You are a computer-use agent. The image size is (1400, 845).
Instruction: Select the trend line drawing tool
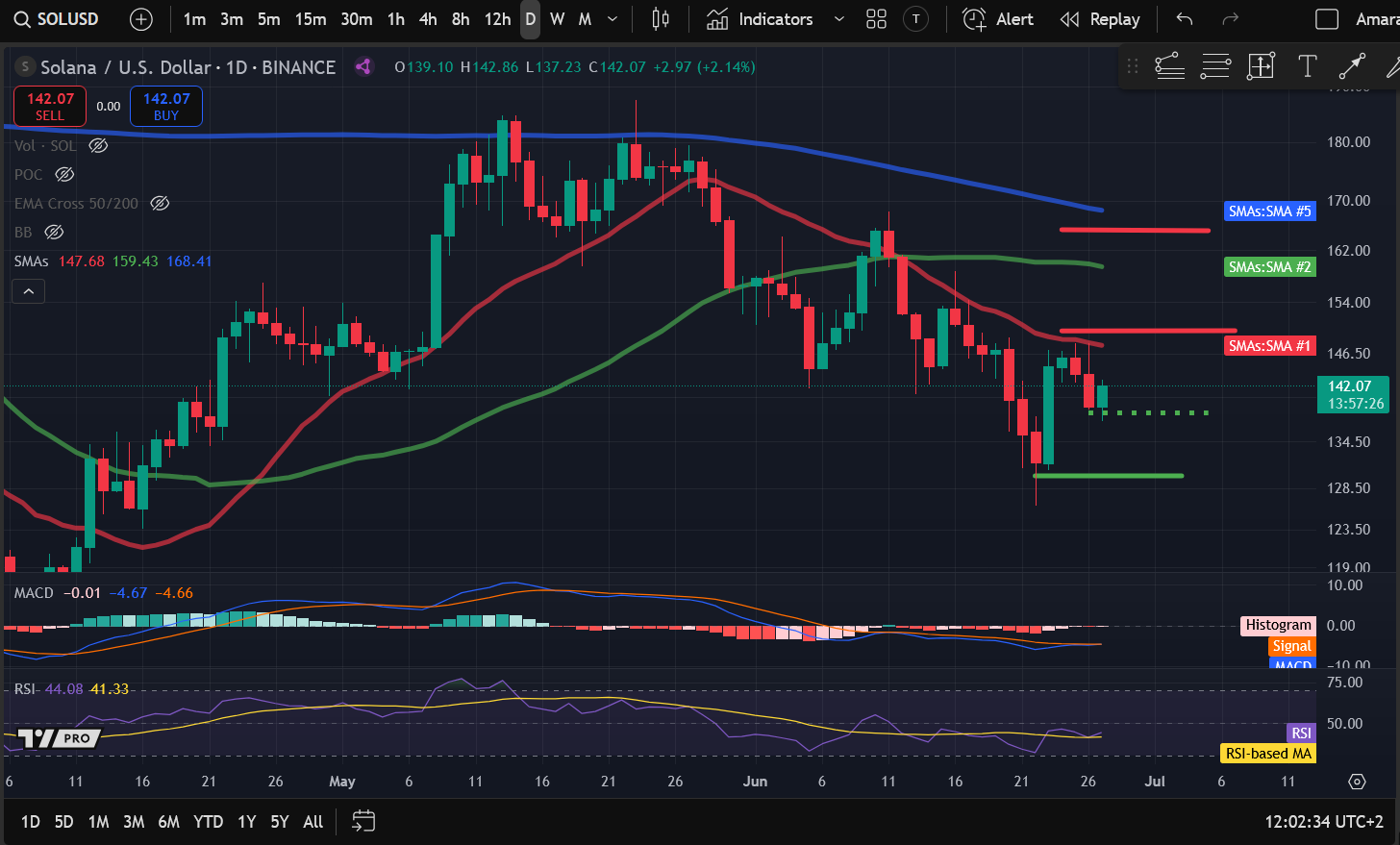pos(1352,66)
